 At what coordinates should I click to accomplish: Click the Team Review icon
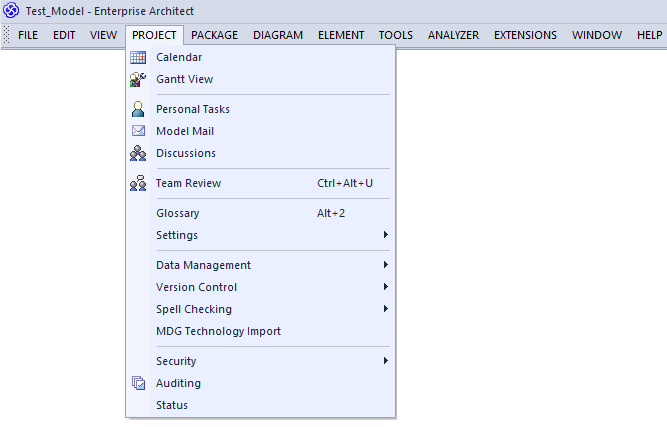pos(138,183)
